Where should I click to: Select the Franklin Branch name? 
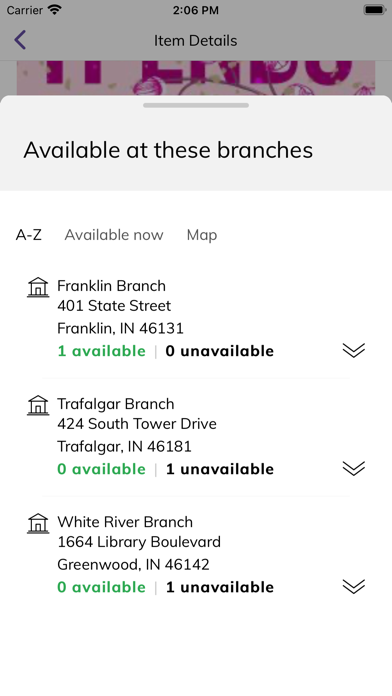[x=111, y=286]
